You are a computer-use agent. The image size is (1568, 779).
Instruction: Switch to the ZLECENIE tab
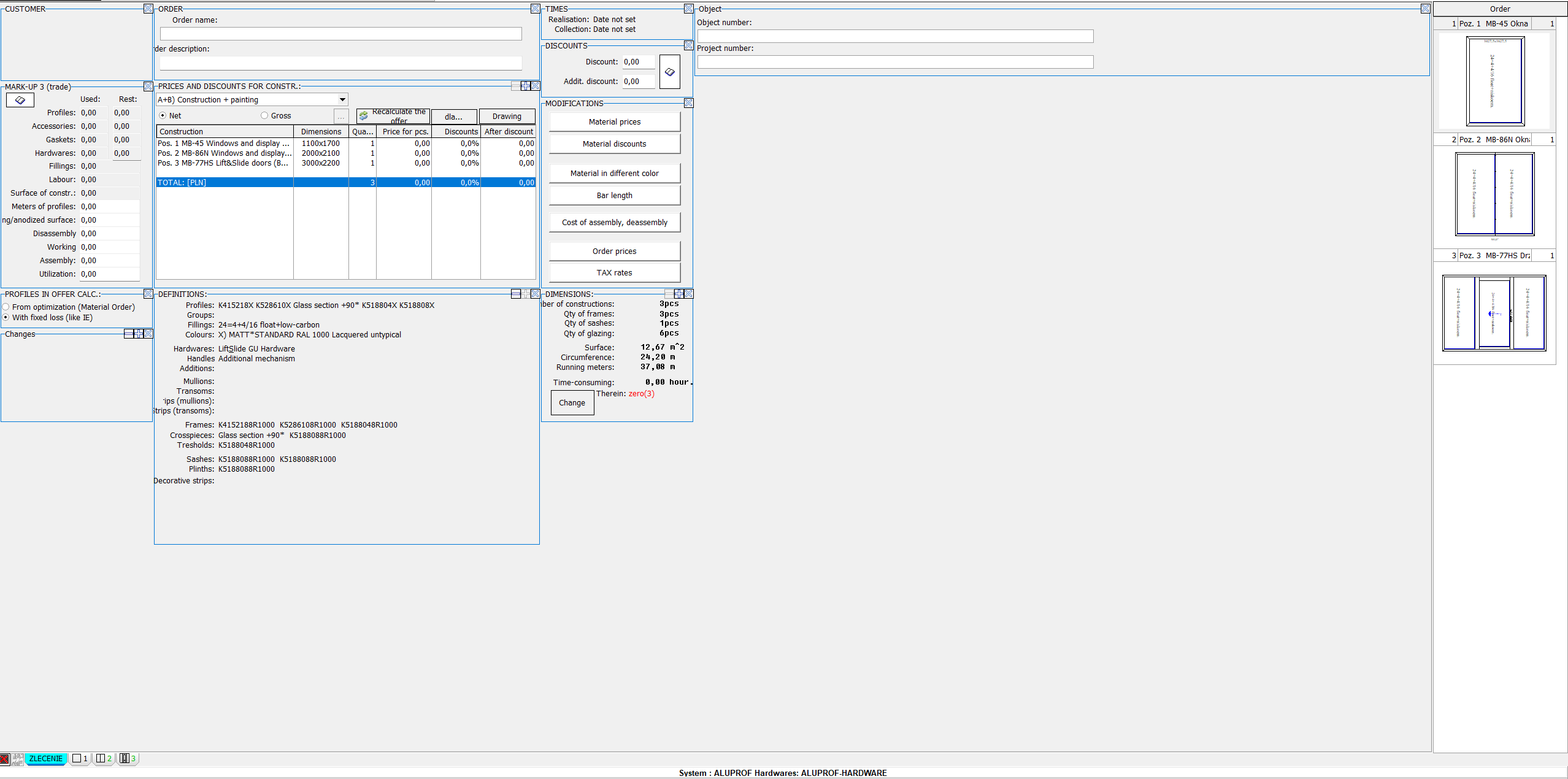(x=45, y=759)
